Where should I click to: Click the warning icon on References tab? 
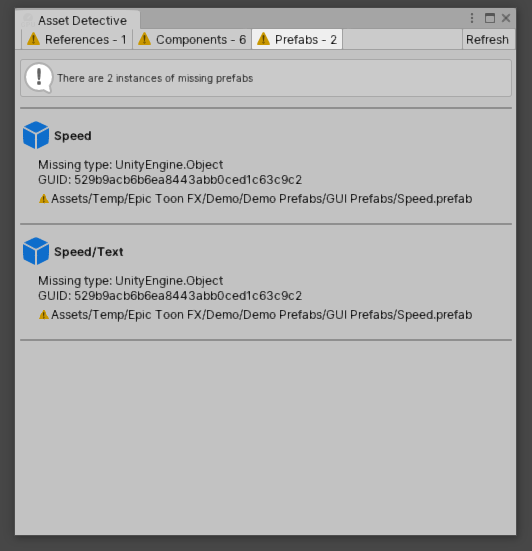point(34,39)
